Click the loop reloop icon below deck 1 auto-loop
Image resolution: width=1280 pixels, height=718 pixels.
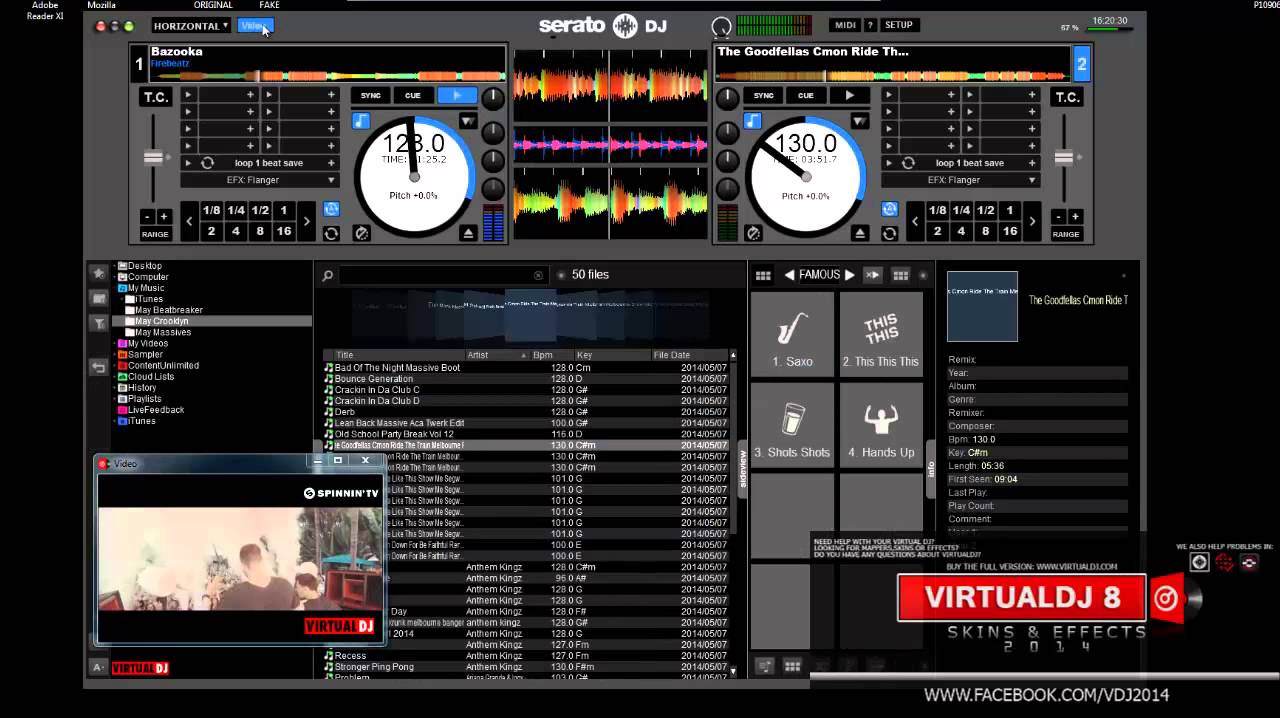pyautogui.click(x=331, y=233)
